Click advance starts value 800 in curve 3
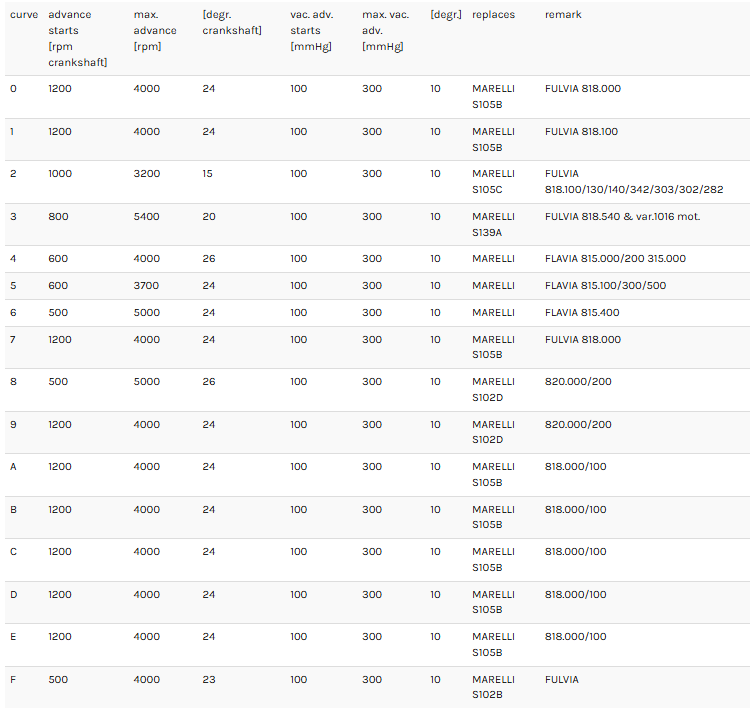The height and width of the screenshot is (716, 751). pyautogui.click(x=58, y=216)
